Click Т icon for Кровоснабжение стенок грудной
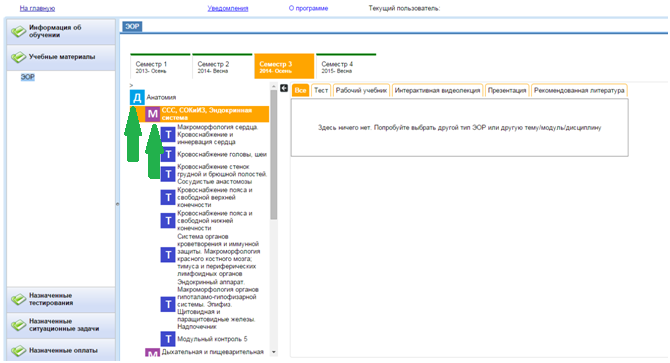 point(168,174)
